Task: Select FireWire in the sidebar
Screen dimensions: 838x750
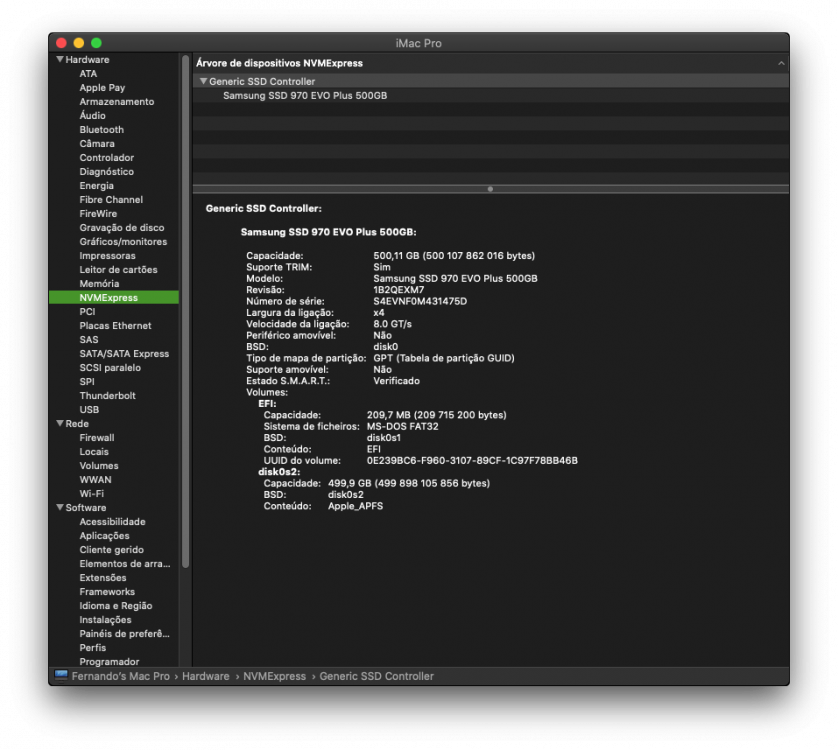Action: (x=98, y=213)
